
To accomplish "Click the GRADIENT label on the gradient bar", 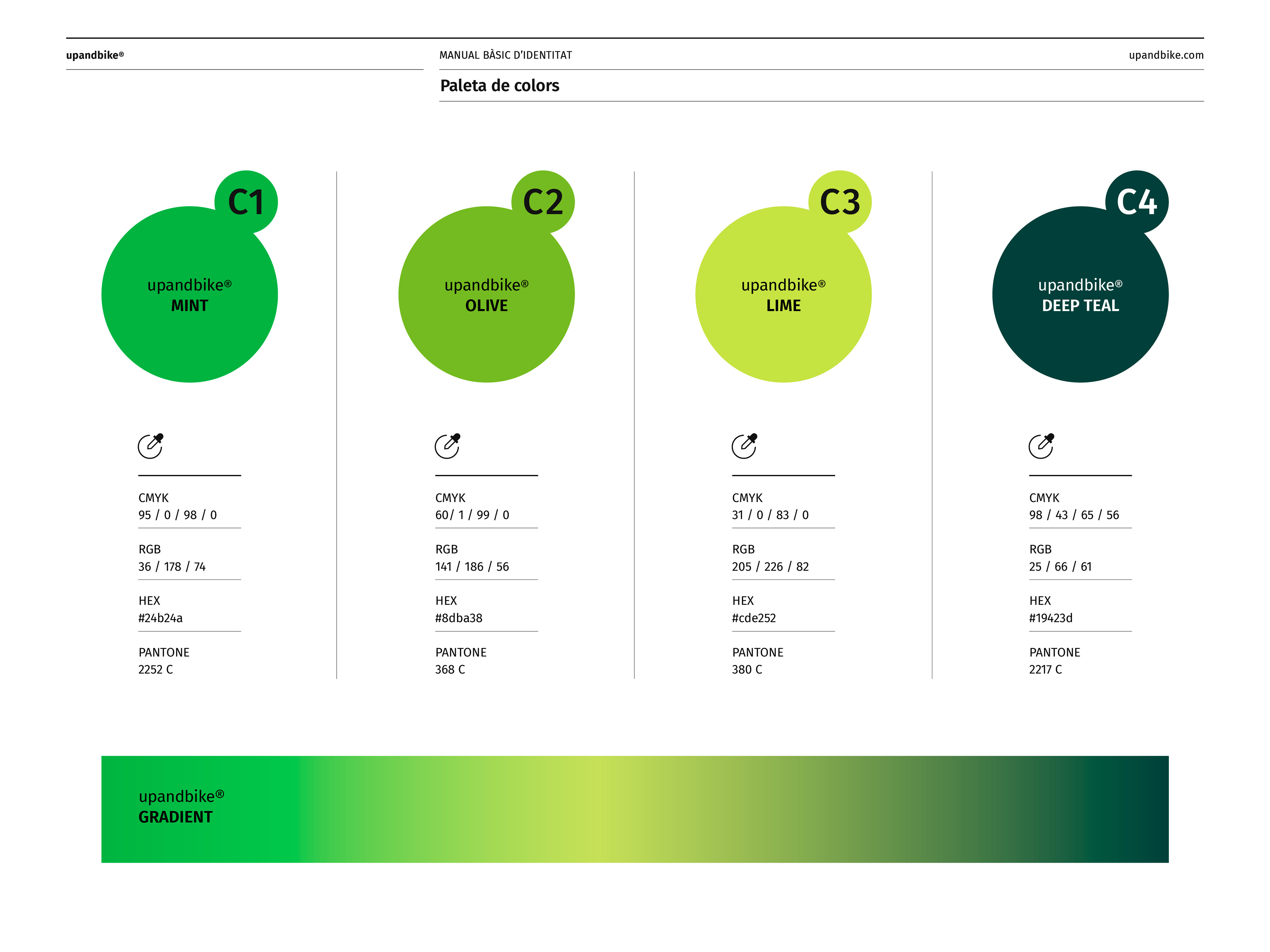I will pos(175,816).
